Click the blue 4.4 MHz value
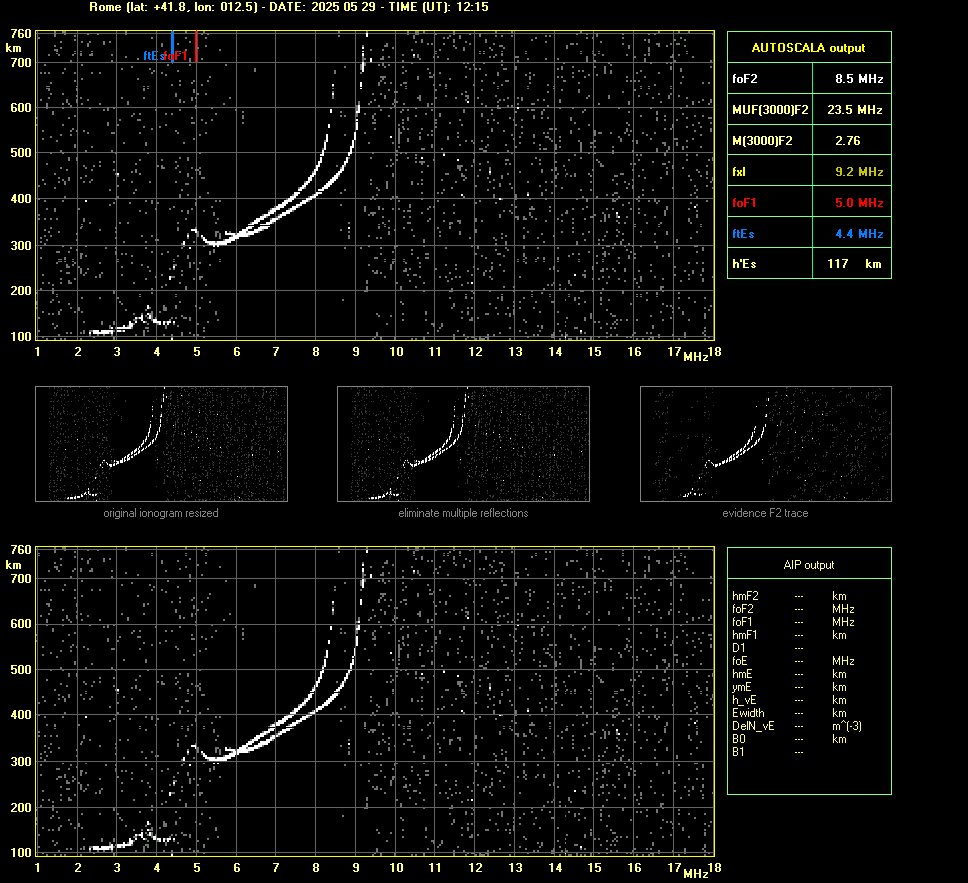Viewport: 968px width, 883px height. [859, 233]
